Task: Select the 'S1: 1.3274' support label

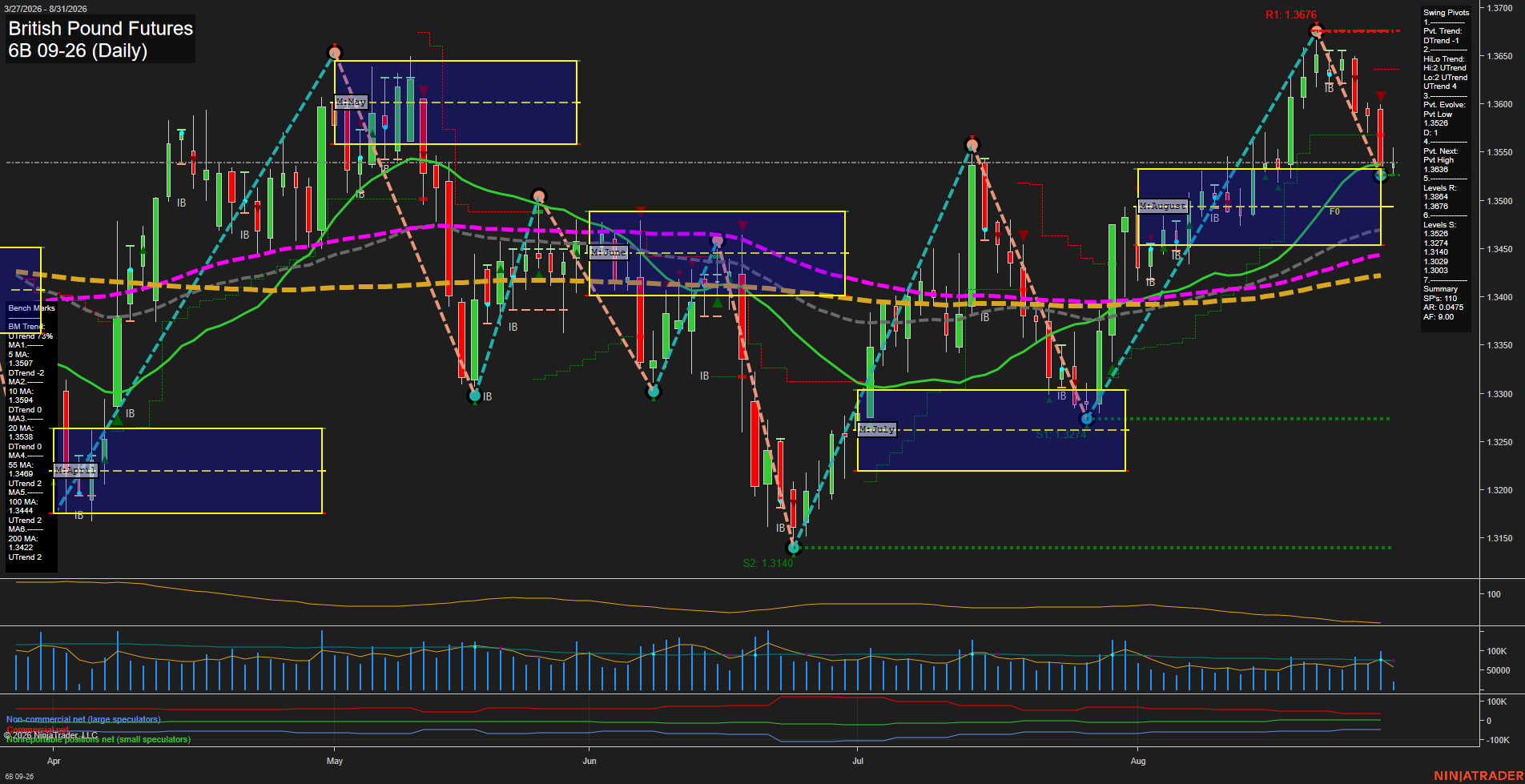Action: coord(1060,434)
